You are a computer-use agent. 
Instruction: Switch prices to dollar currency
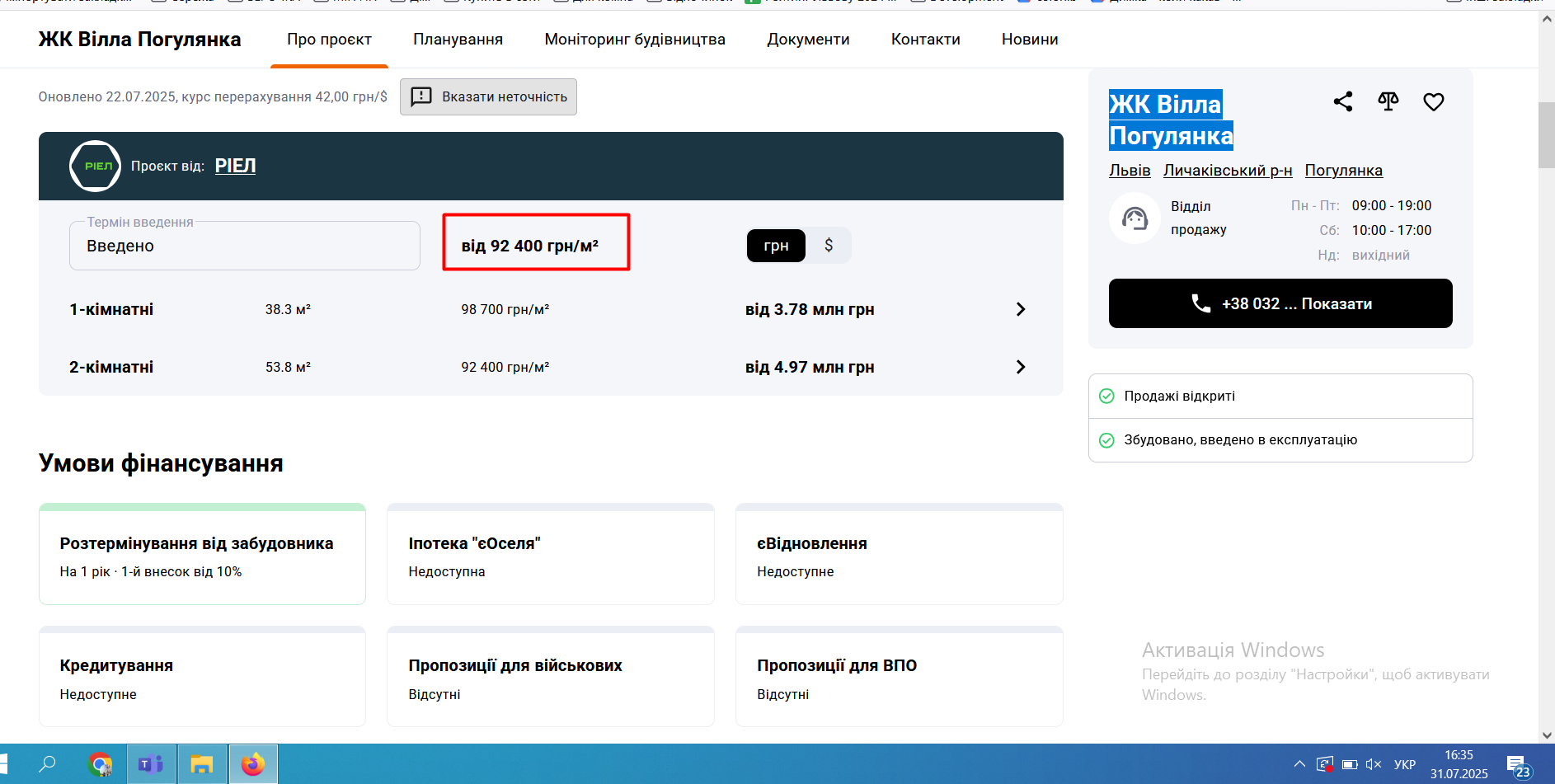click(x=829, y=246)
